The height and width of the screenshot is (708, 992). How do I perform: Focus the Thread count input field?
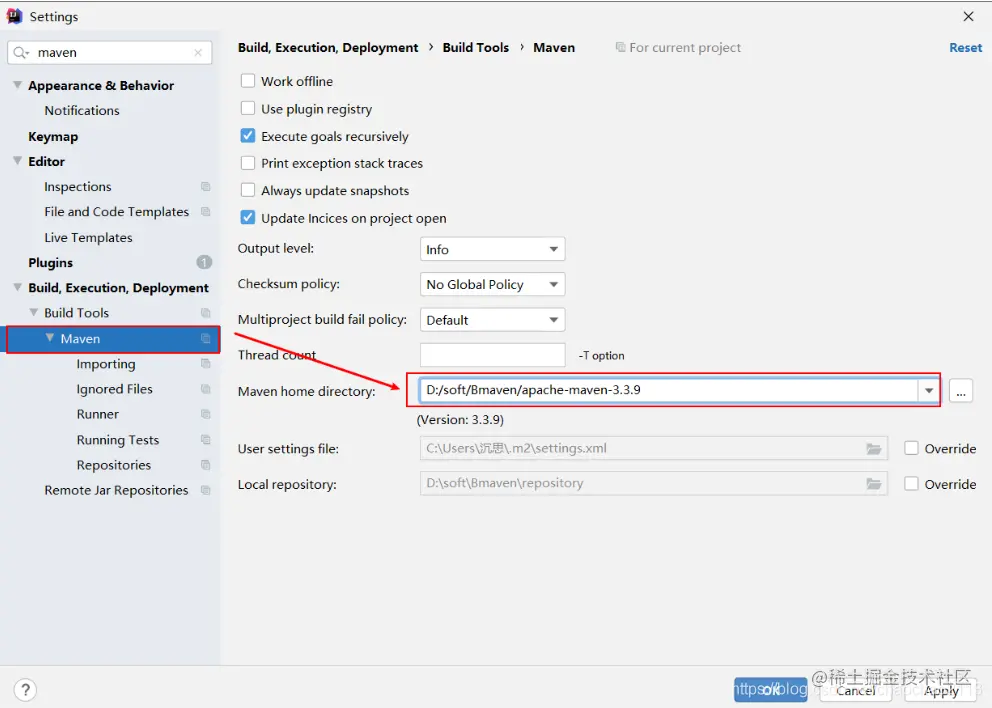tap(492, 355)
